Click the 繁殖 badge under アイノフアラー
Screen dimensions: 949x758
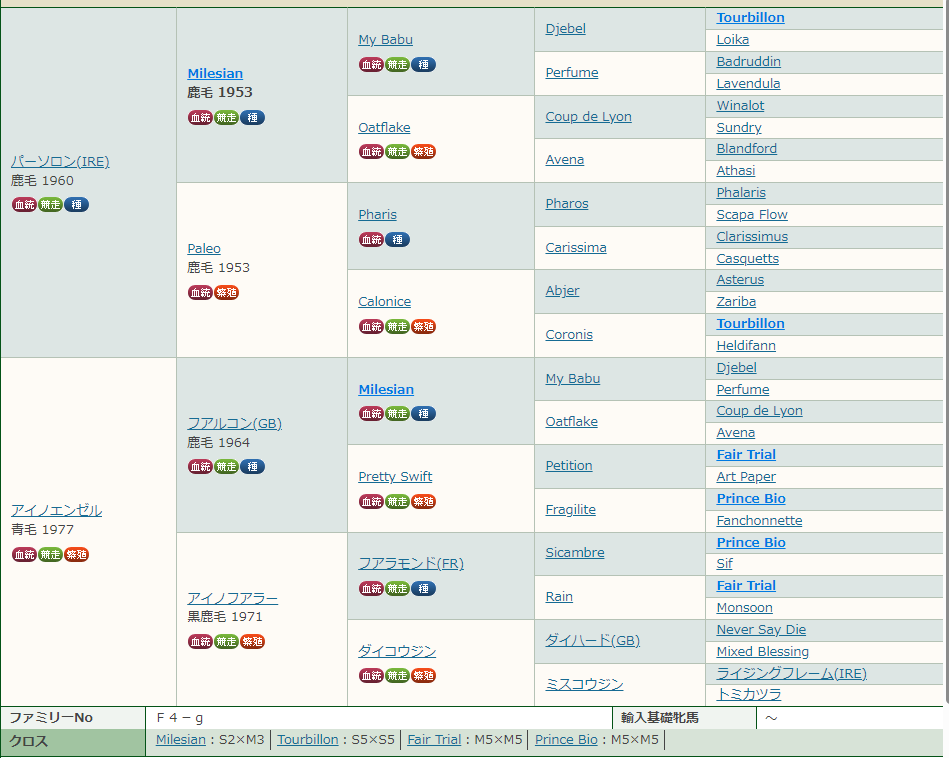click(x=252, y=642)
